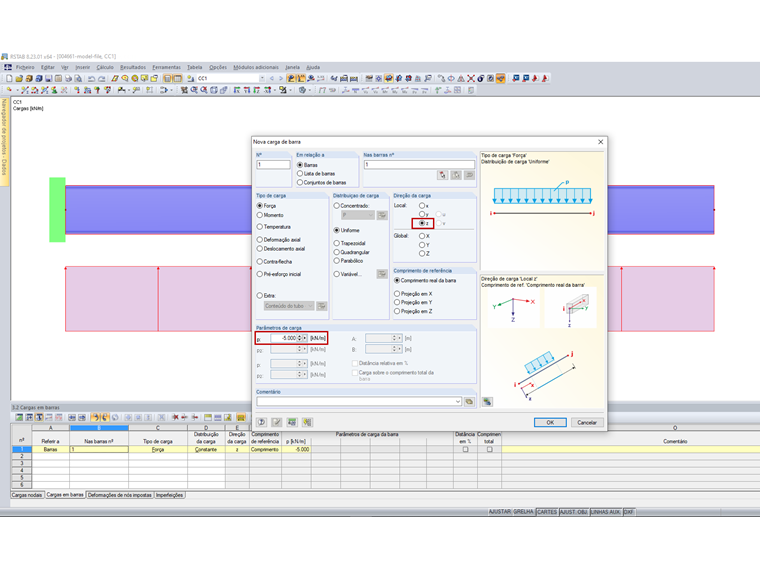Click the Save diskette icon in toolbar

coord(48,78)
